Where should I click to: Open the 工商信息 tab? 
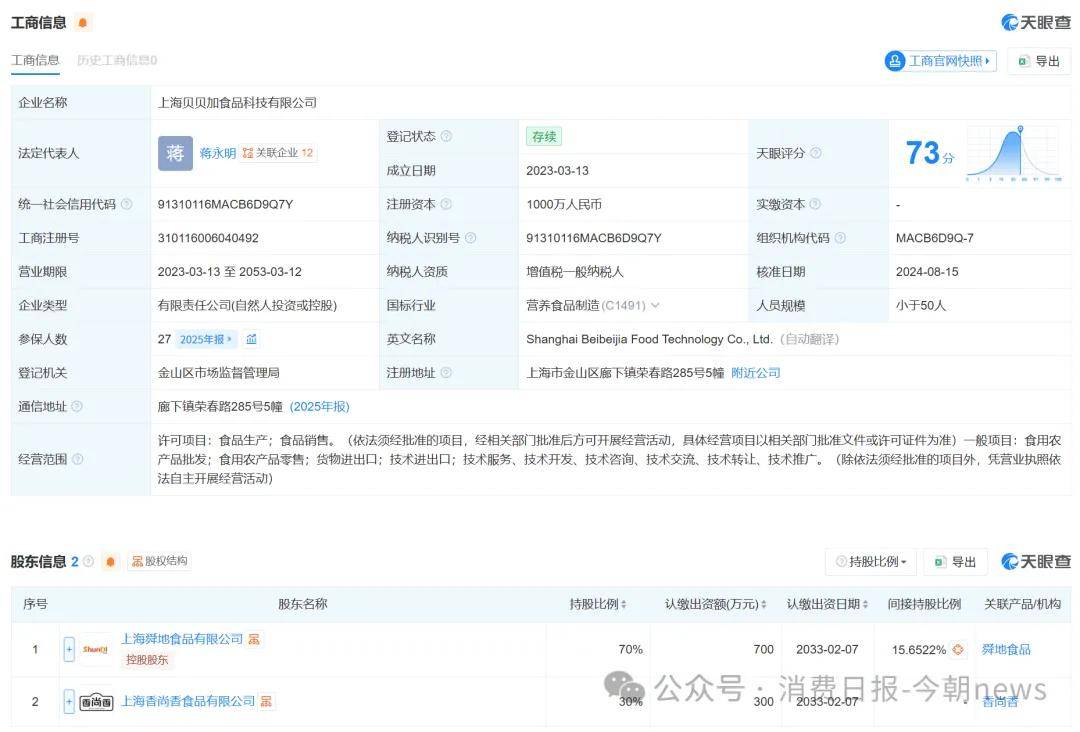[35, 61]
